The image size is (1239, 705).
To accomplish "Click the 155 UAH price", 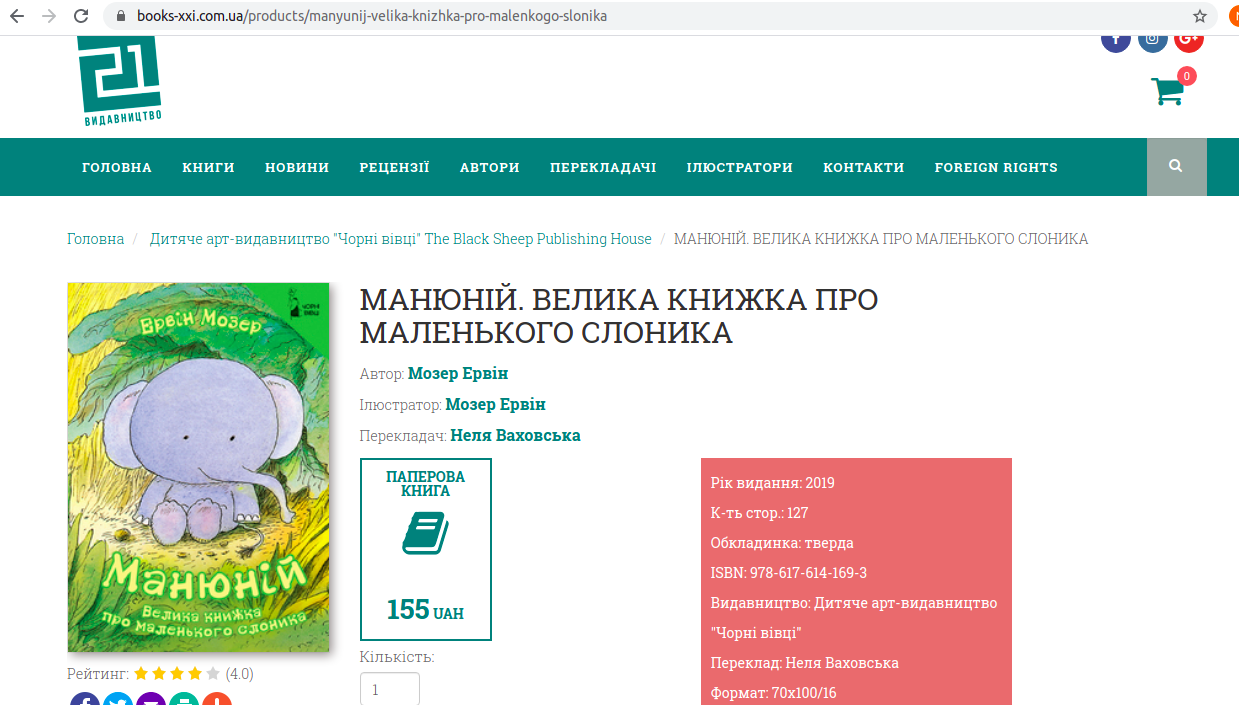I will (x=425, y=609).
